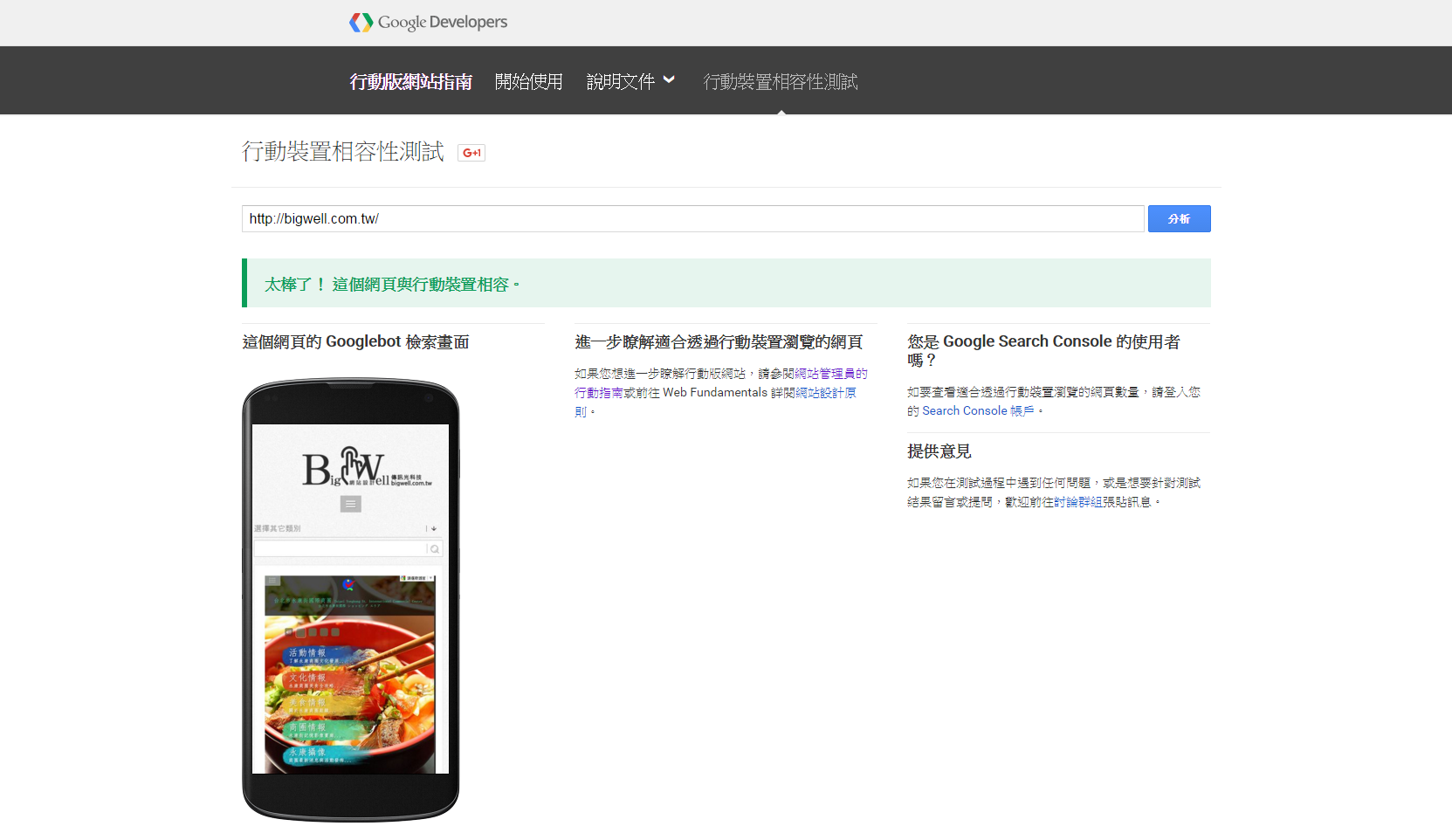
Task: Follow the 討論群組 link
Action: (1077, 502)
